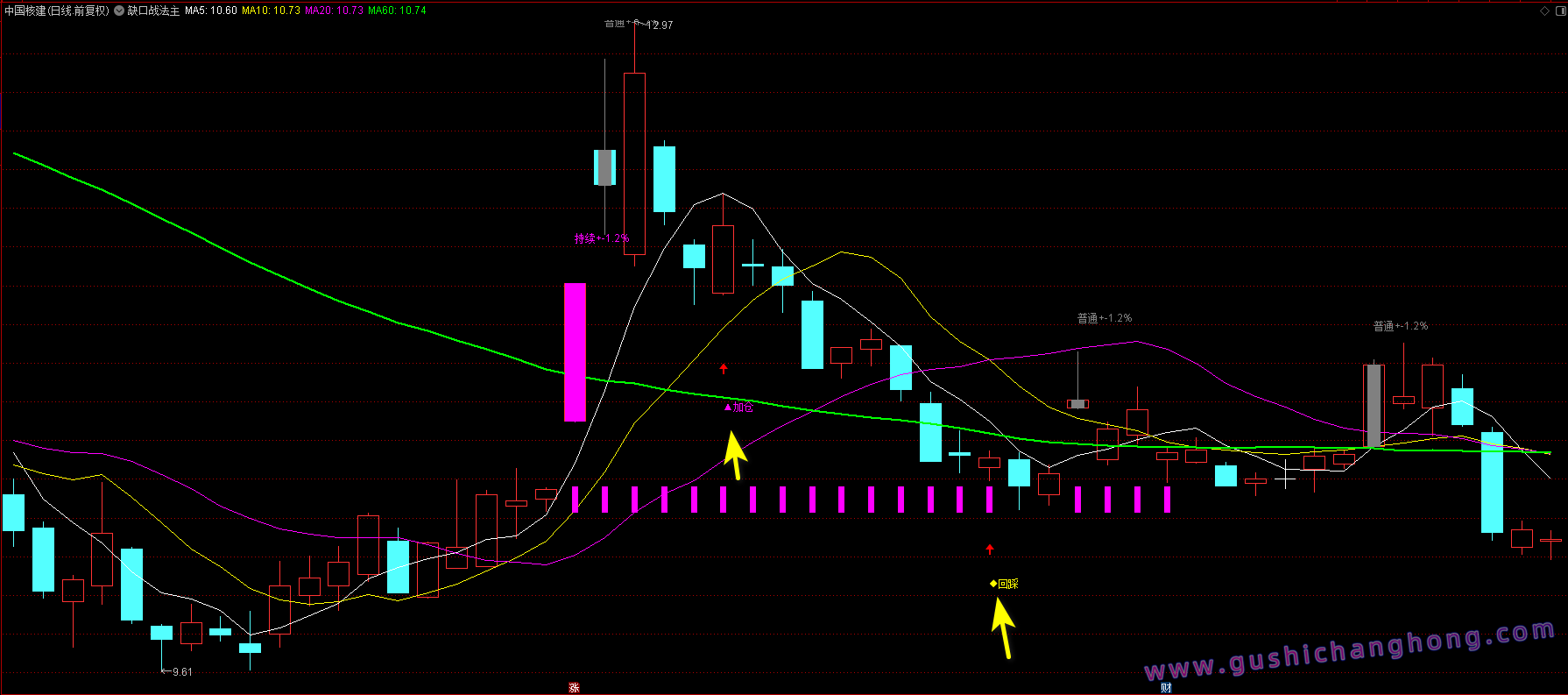Click the ◆回踩 signal label
The image size is (1568, 695).
[x=1004, y=584]
